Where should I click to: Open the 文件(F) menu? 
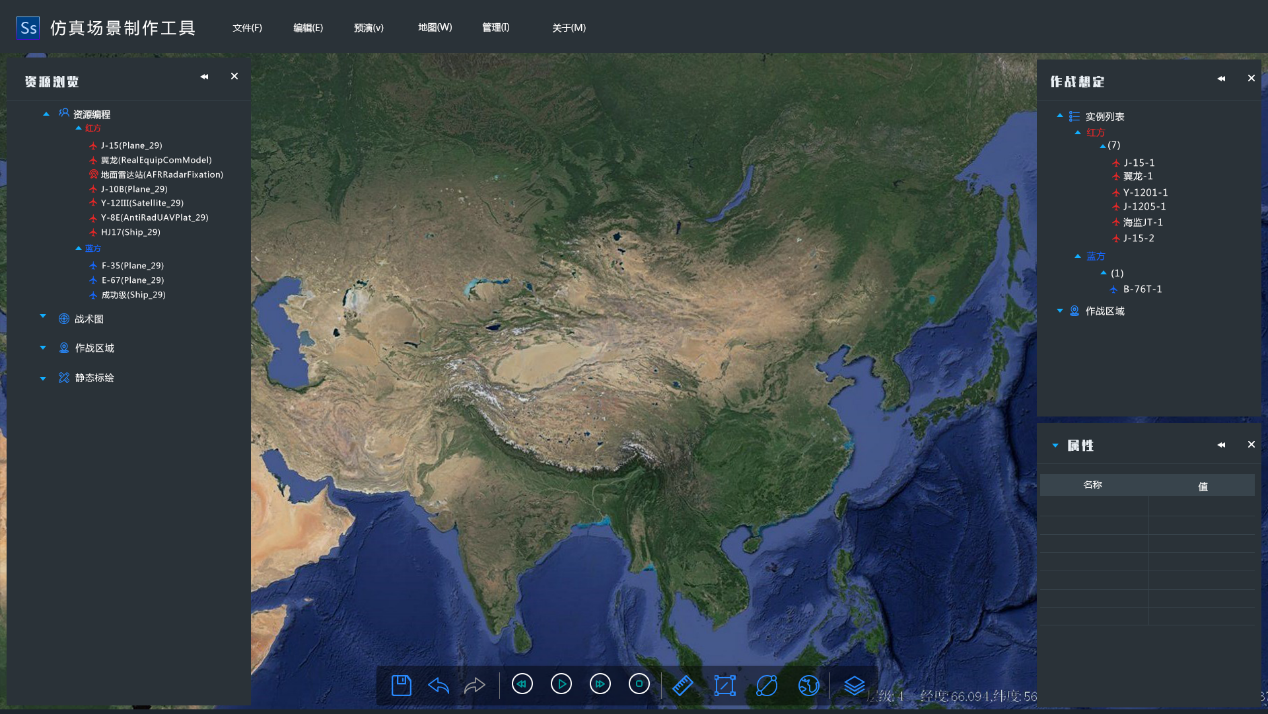[247, 28]
